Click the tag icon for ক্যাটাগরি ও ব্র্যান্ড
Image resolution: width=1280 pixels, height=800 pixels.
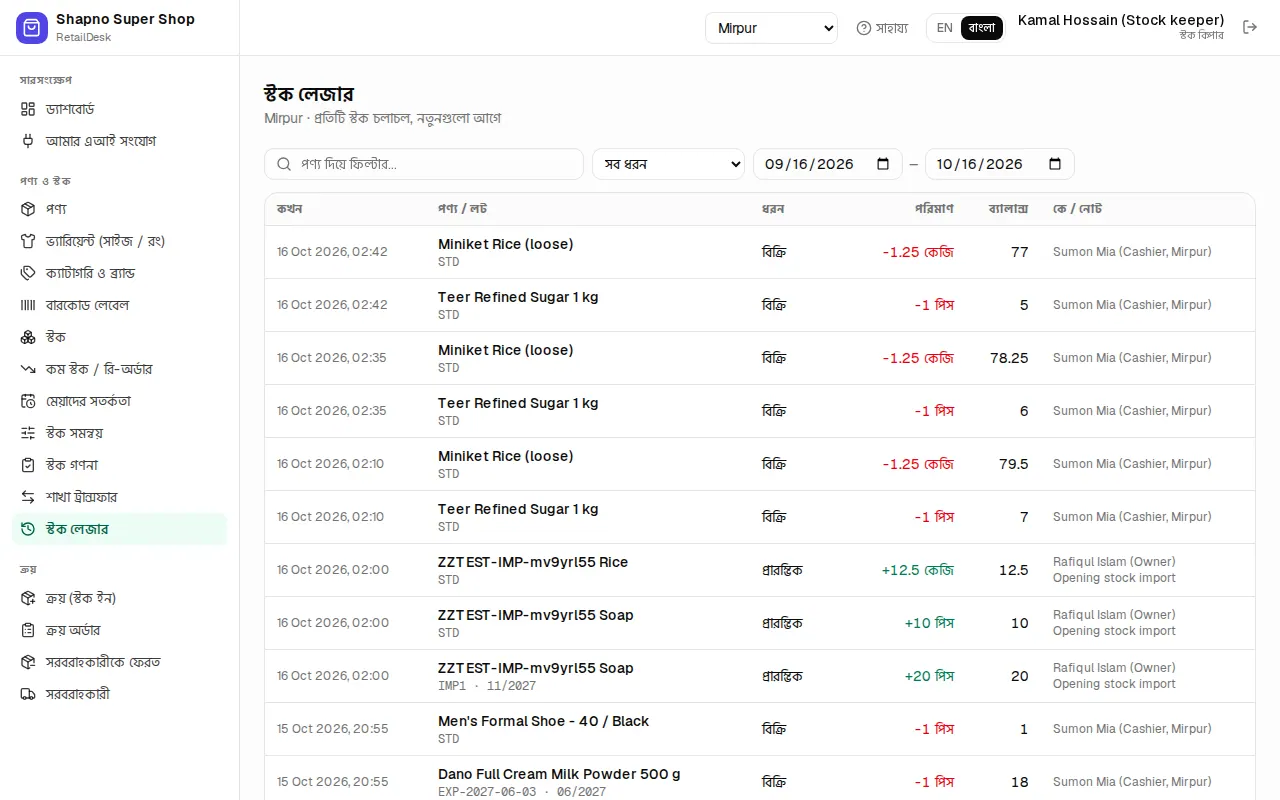[28, 273]
